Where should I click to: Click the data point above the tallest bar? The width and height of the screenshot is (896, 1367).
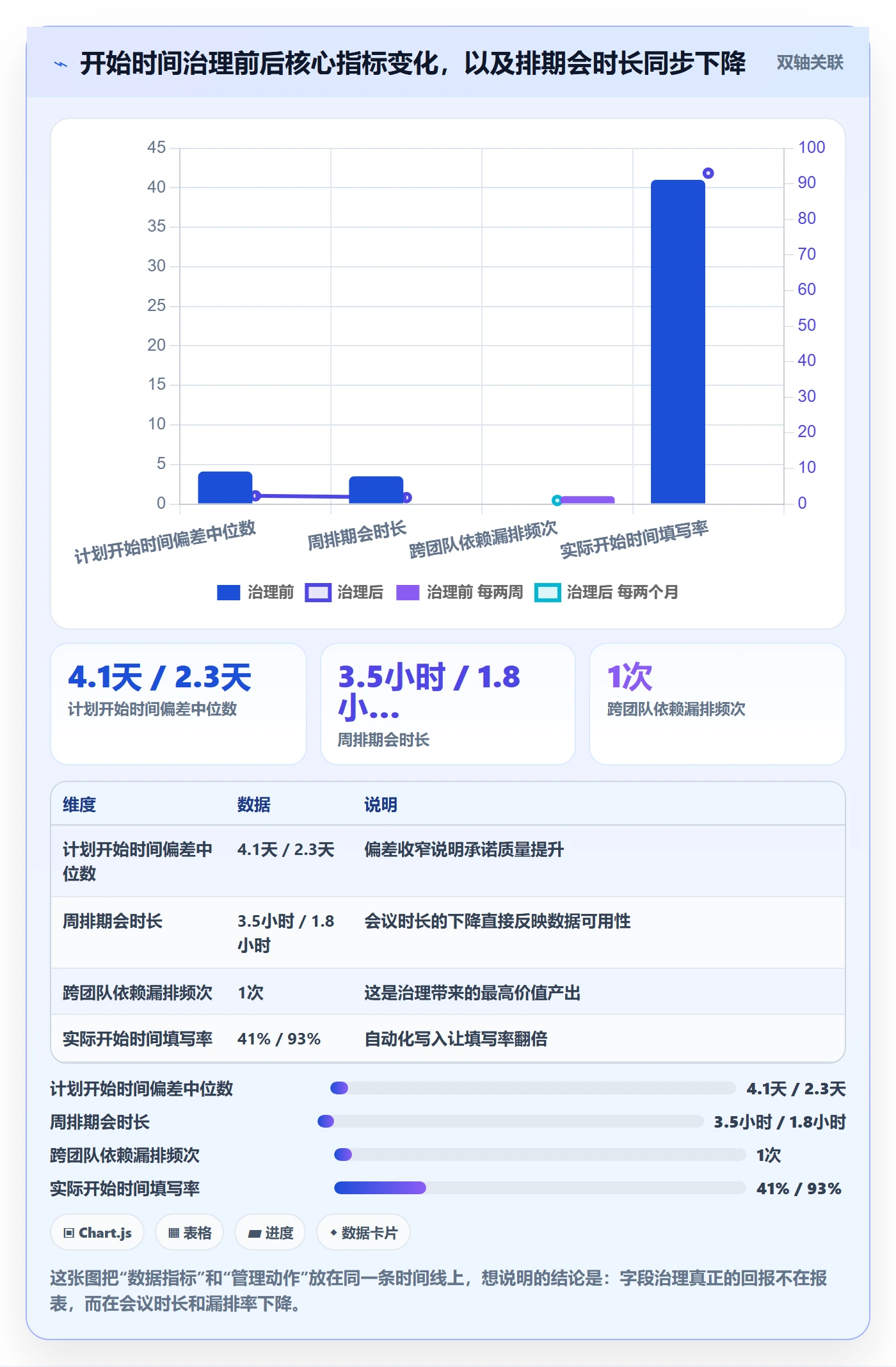(708, 173)
